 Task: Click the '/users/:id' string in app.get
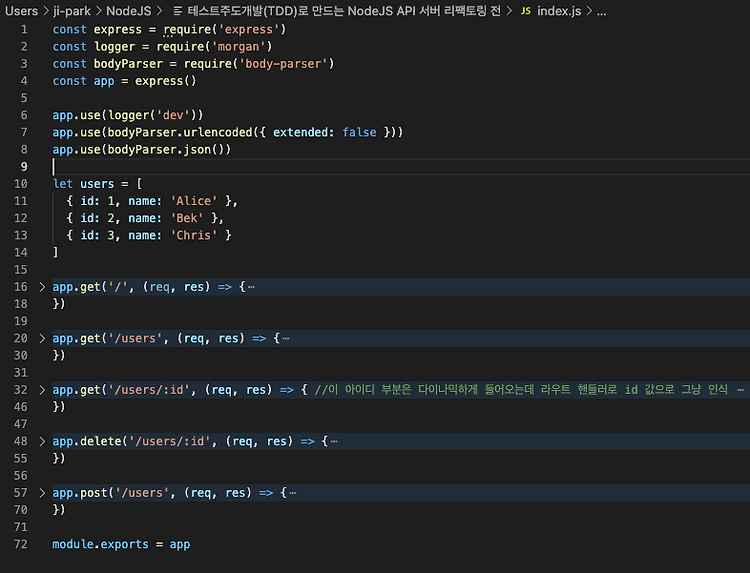pyautogui.click(x=149, y=390)
